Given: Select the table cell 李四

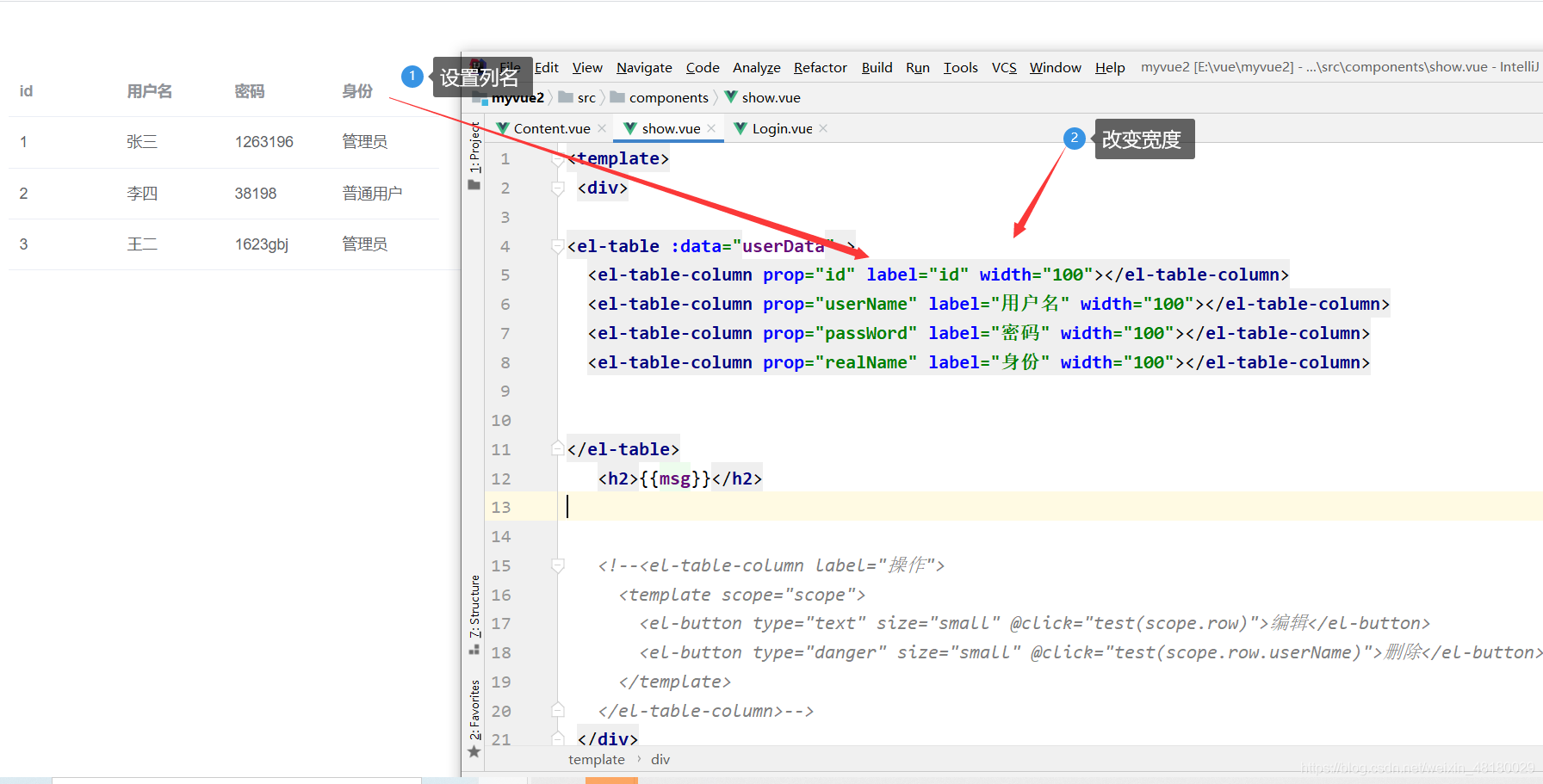Looking at the screenshot, I should click(x=142, y=194).
